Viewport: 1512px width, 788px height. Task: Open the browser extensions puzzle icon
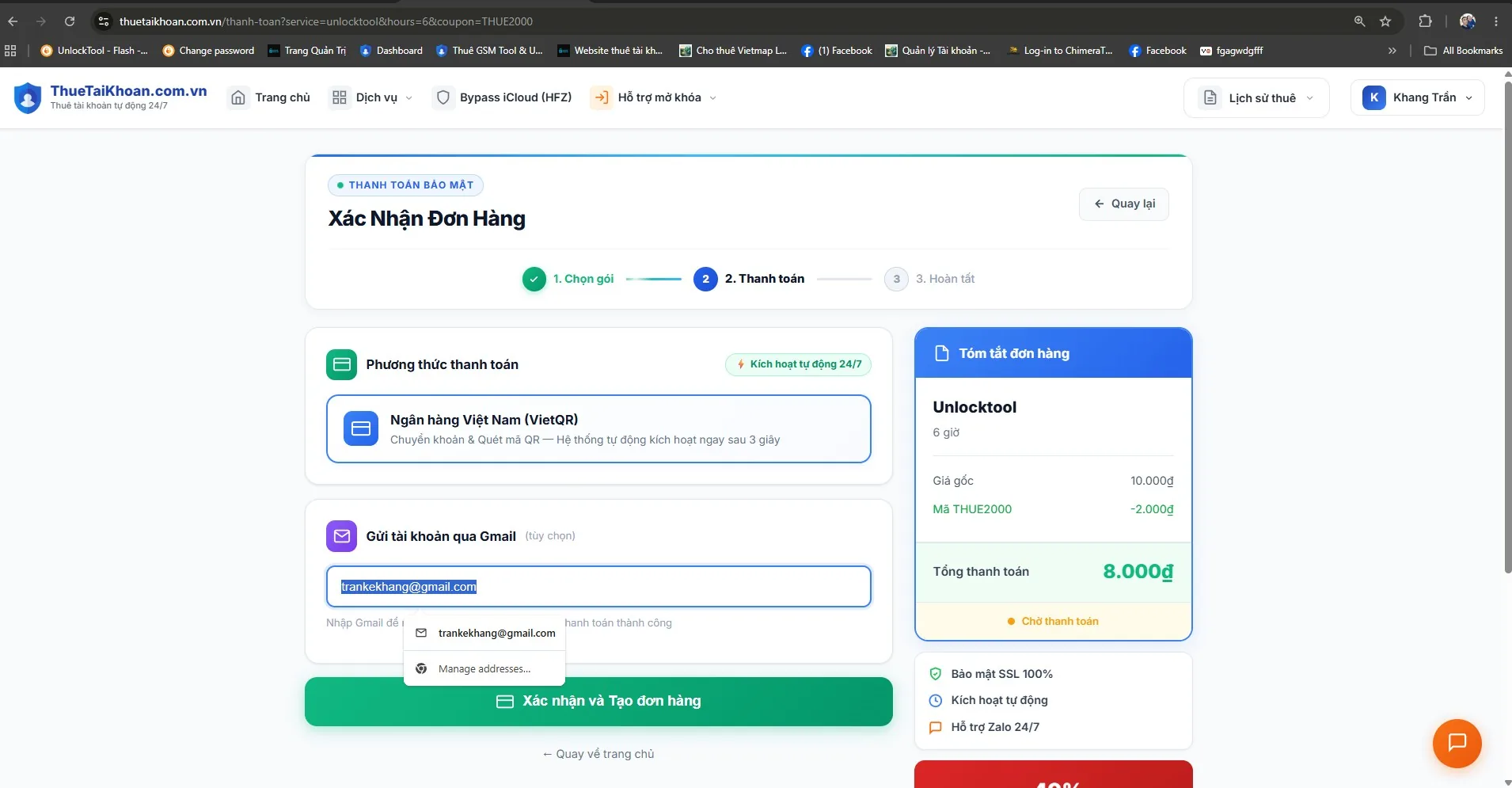click(x=1425, y=21)
